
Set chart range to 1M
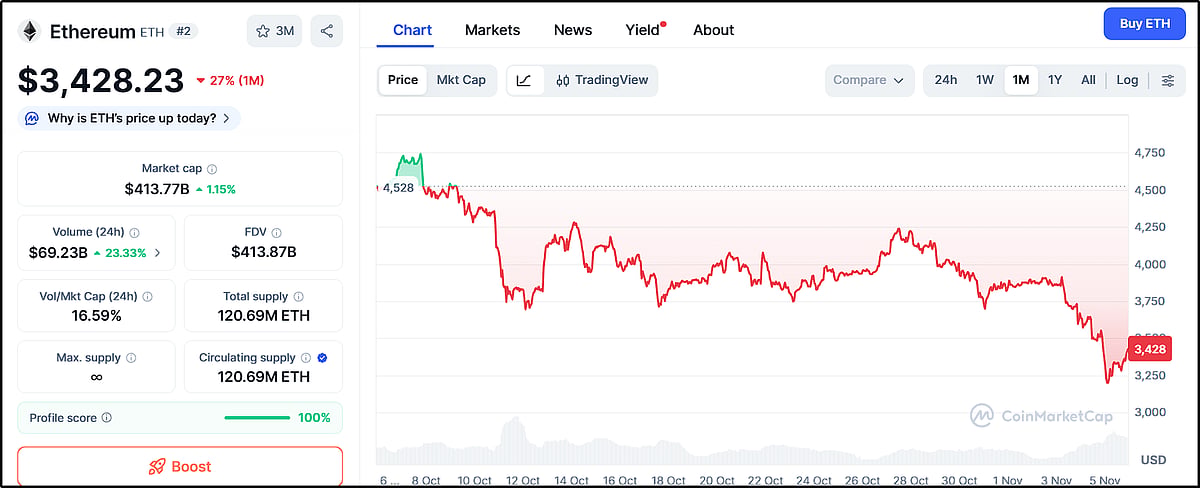1021,80
